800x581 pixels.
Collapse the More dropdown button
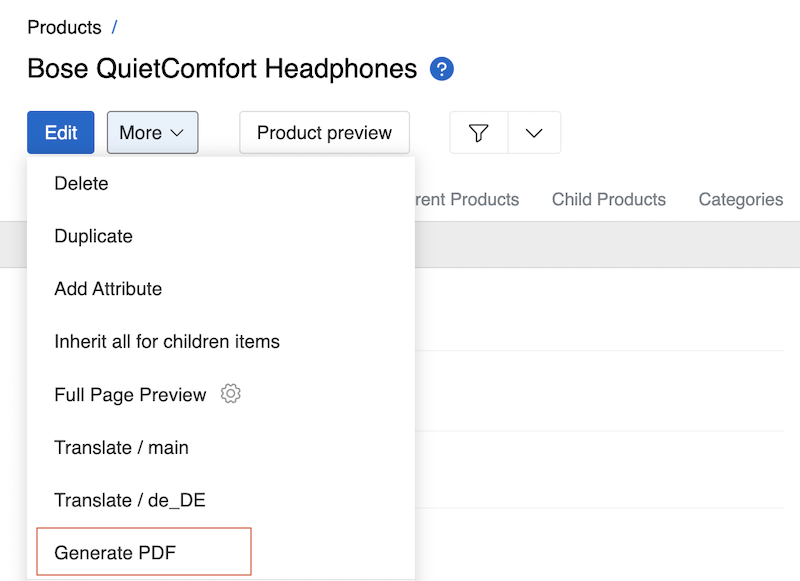152,133
